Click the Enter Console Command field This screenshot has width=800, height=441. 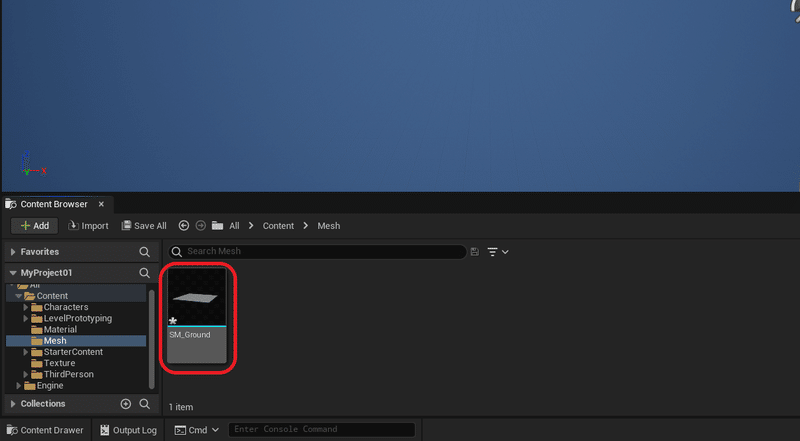point(321,429)
